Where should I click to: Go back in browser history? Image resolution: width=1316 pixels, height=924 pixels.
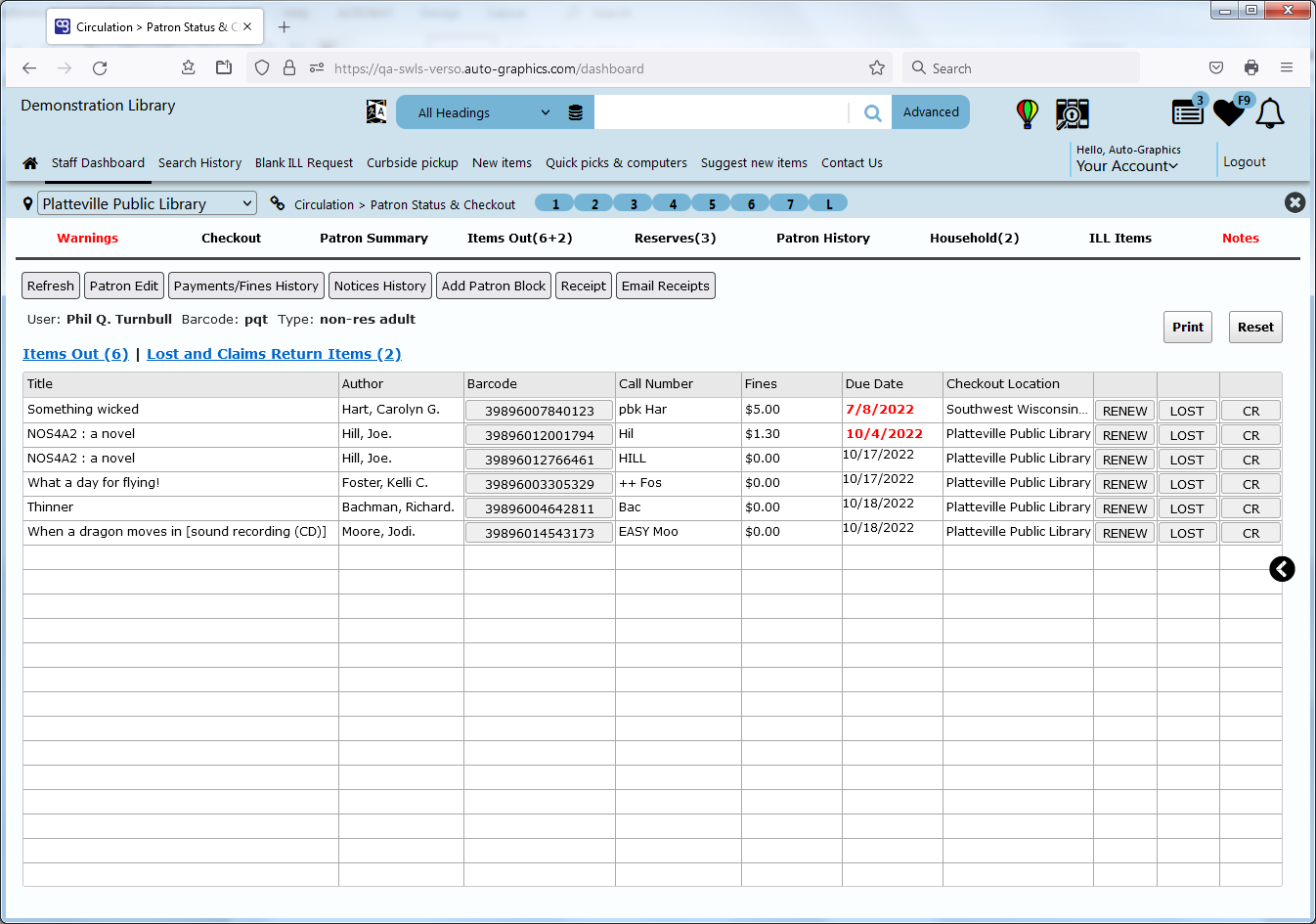(29, 68)
